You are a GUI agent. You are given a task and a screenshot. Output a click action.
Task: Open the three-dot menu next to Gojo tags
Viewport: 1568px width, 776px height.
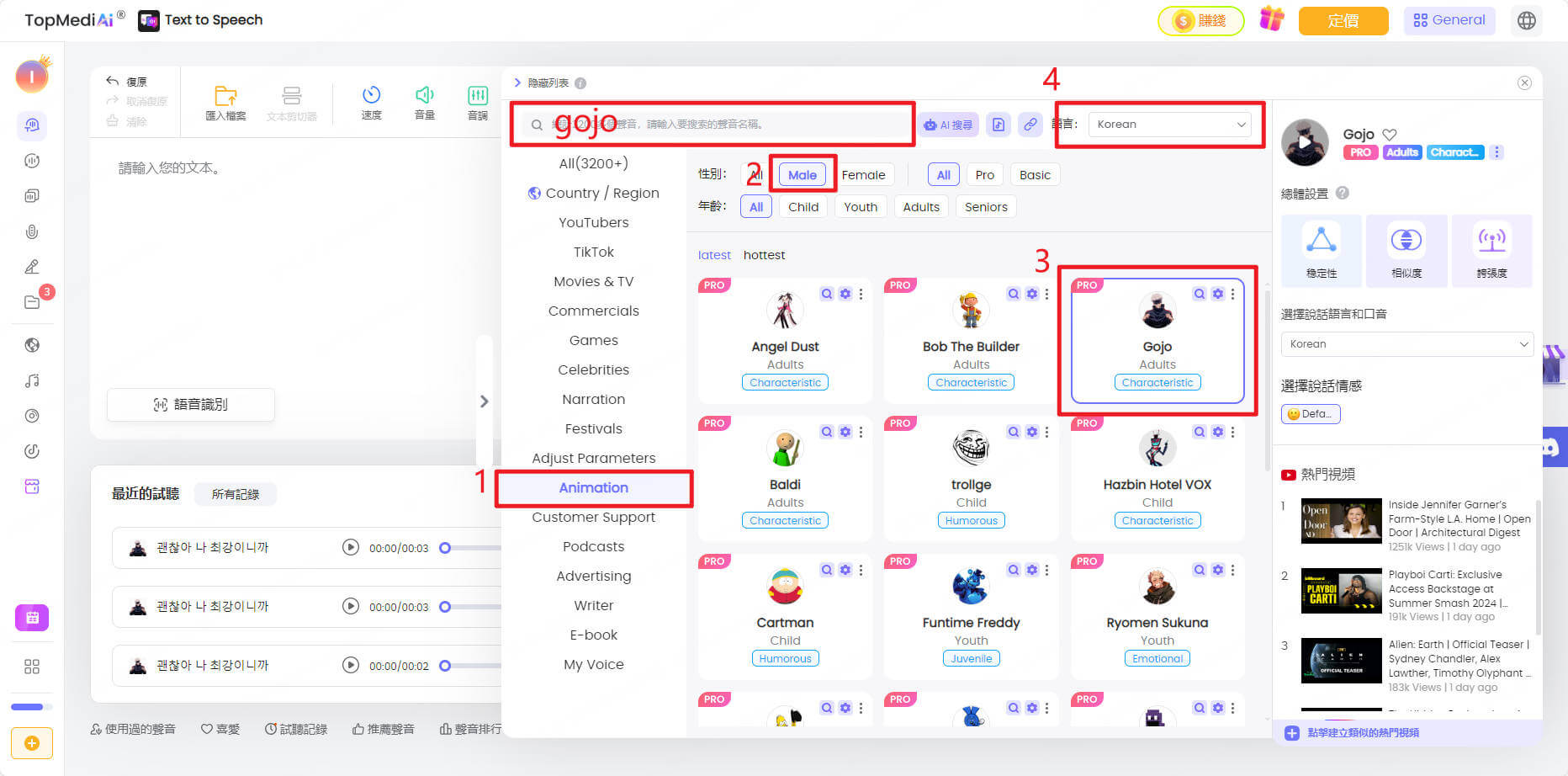click(1496, 152)
